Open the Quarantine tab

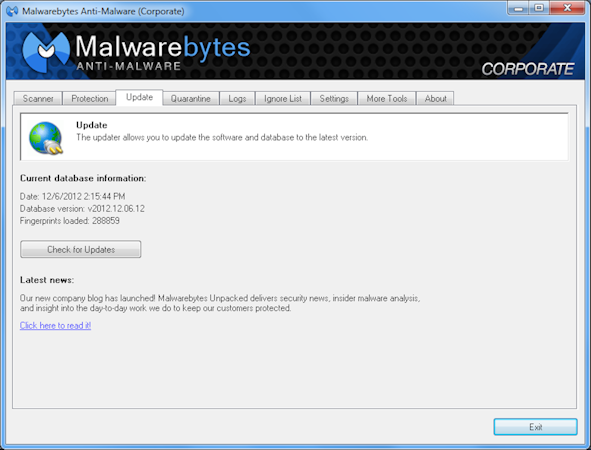coord(190,98)
